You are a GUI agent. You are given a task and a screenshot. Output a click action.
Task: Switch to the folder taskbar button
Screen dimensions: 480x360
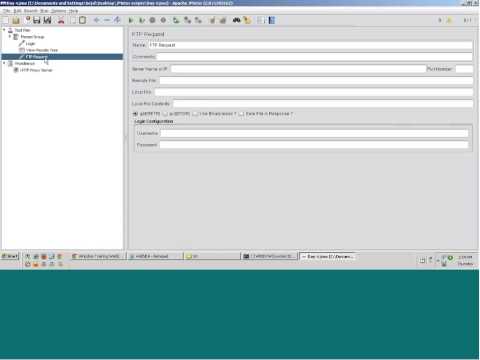click(x=212, y=256)
